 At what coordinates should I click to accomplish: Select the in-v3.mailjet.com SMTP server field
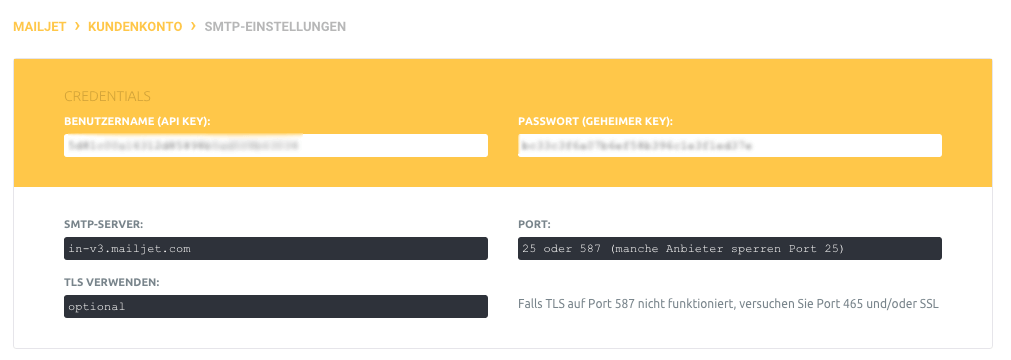tap(276, 248)
